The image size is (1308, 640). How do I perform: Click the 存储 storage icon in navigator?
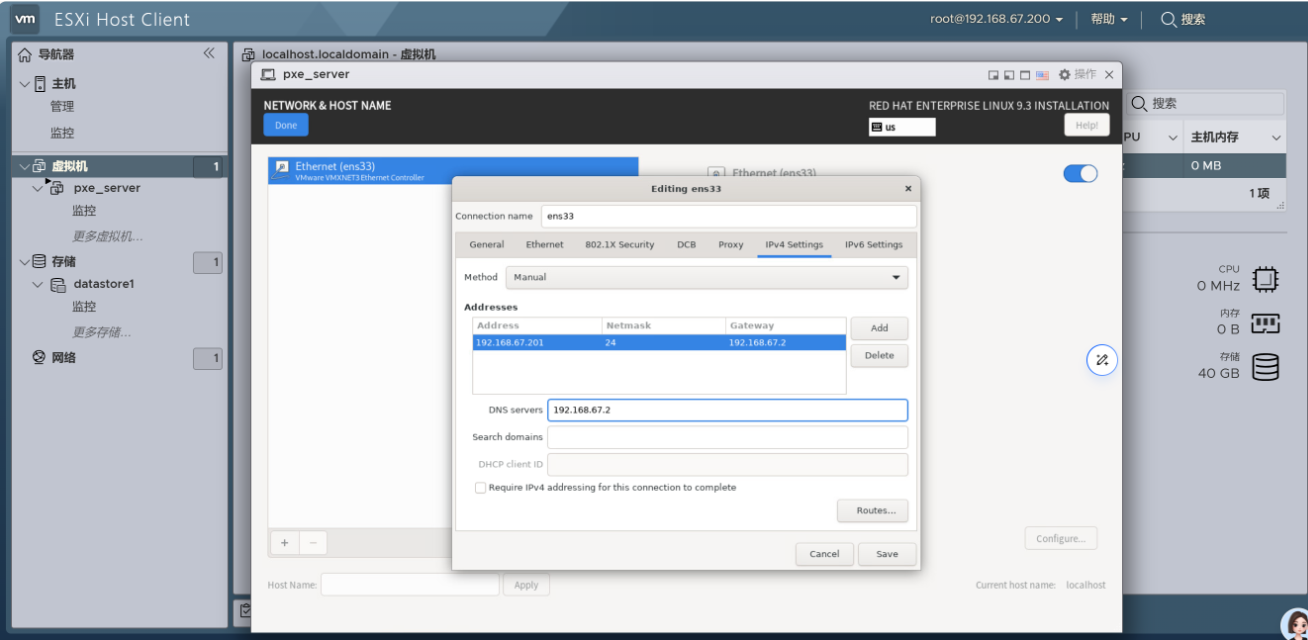(40, 262)
